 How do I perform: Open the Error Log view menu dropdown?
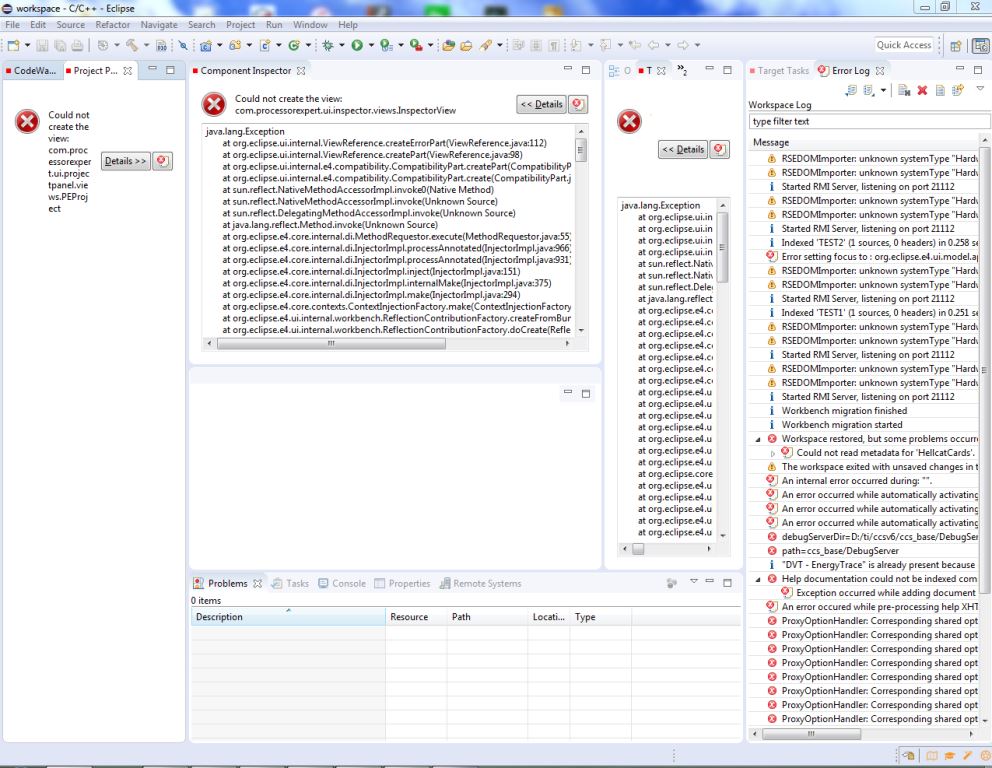[979, 90]
